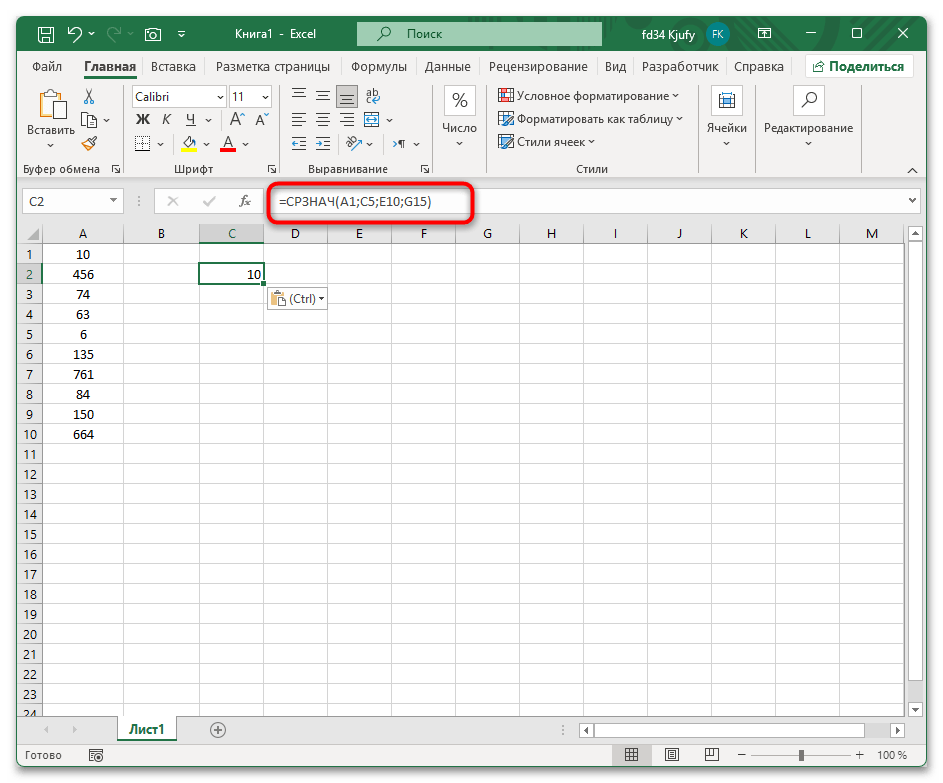Decrease font size with smaller A icon

pyautogui.click(x=262, y=120)
